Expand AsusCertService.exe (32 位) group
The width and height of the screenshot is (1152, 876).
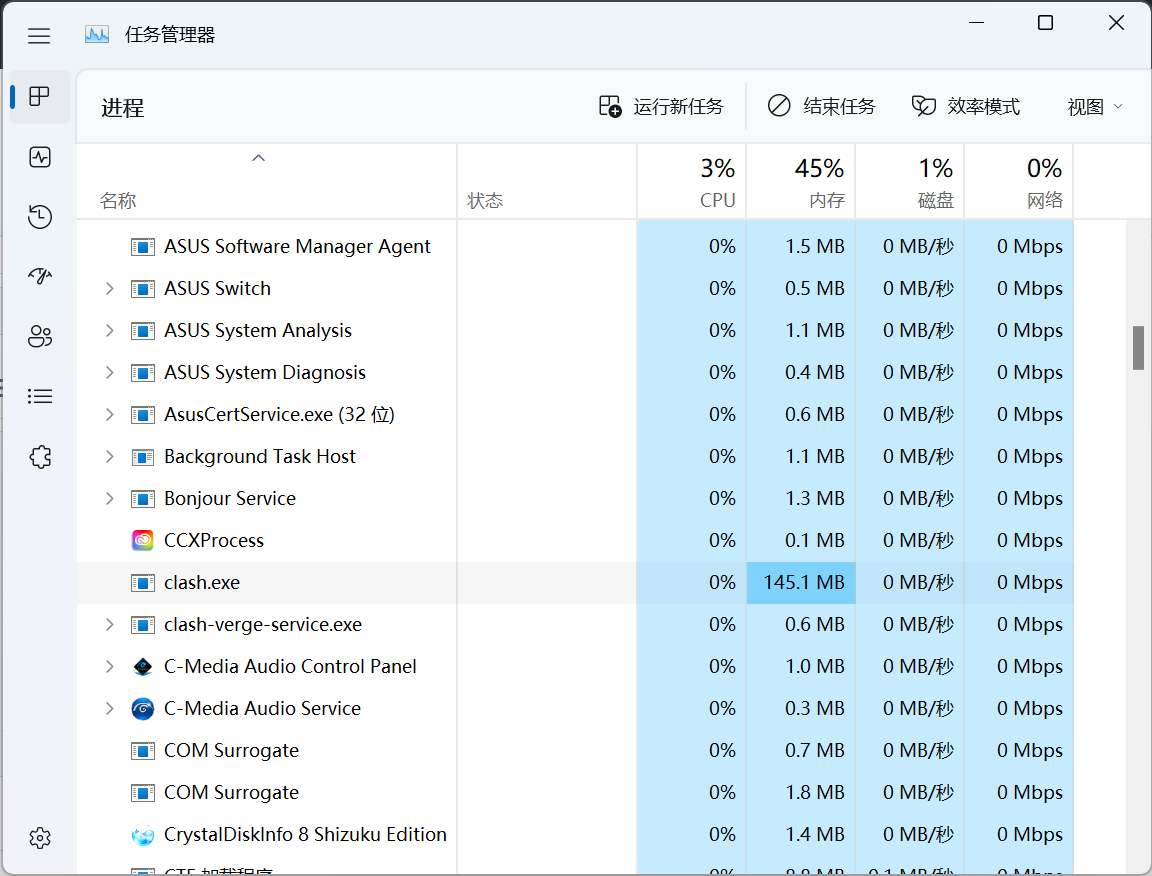point(109,414)
